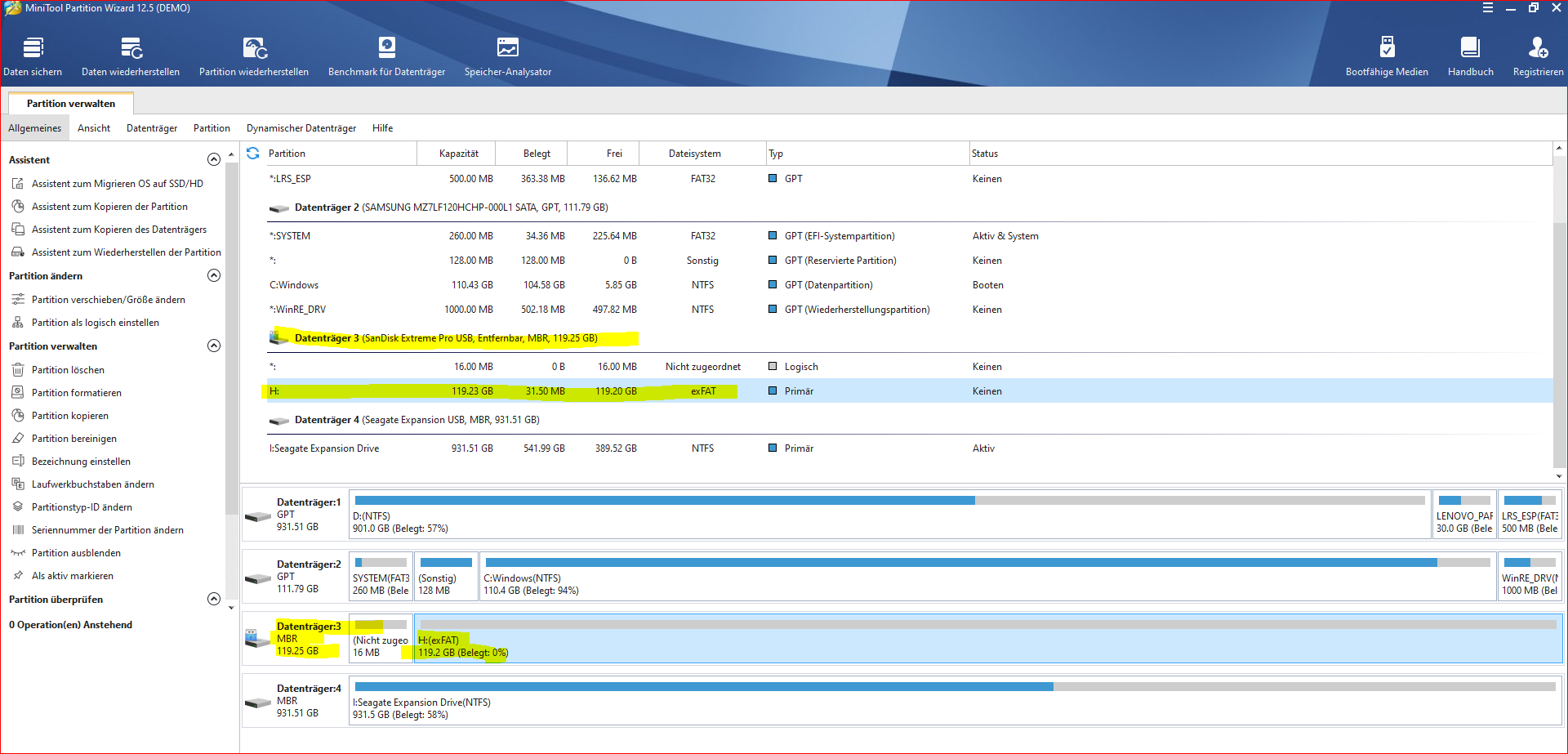The width and height of the screenshot is (1568, 754).
Task: Collapse the Assistent sidebar section
Action: tap(214, 159)
